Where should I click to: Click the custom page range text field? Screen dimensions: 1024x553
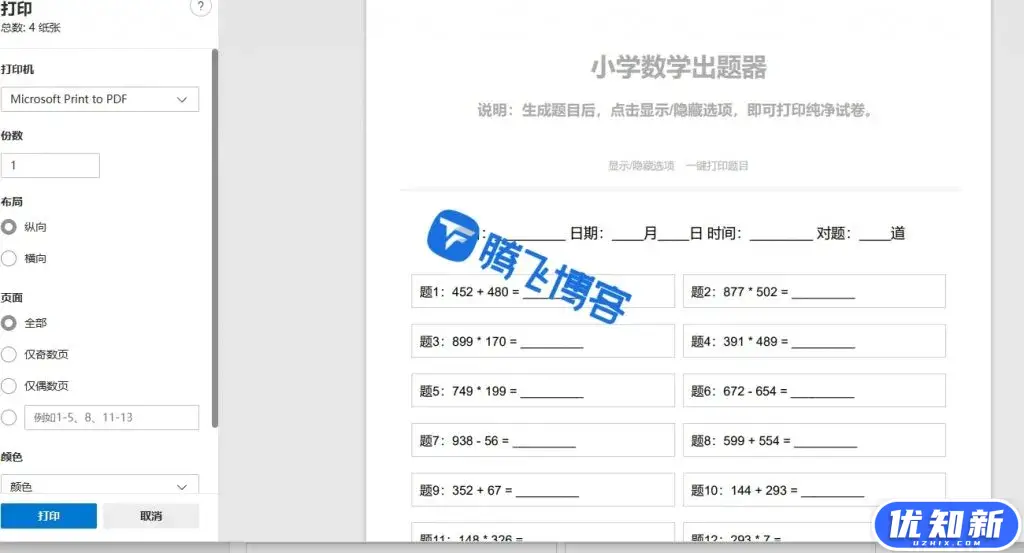[112, 418]
